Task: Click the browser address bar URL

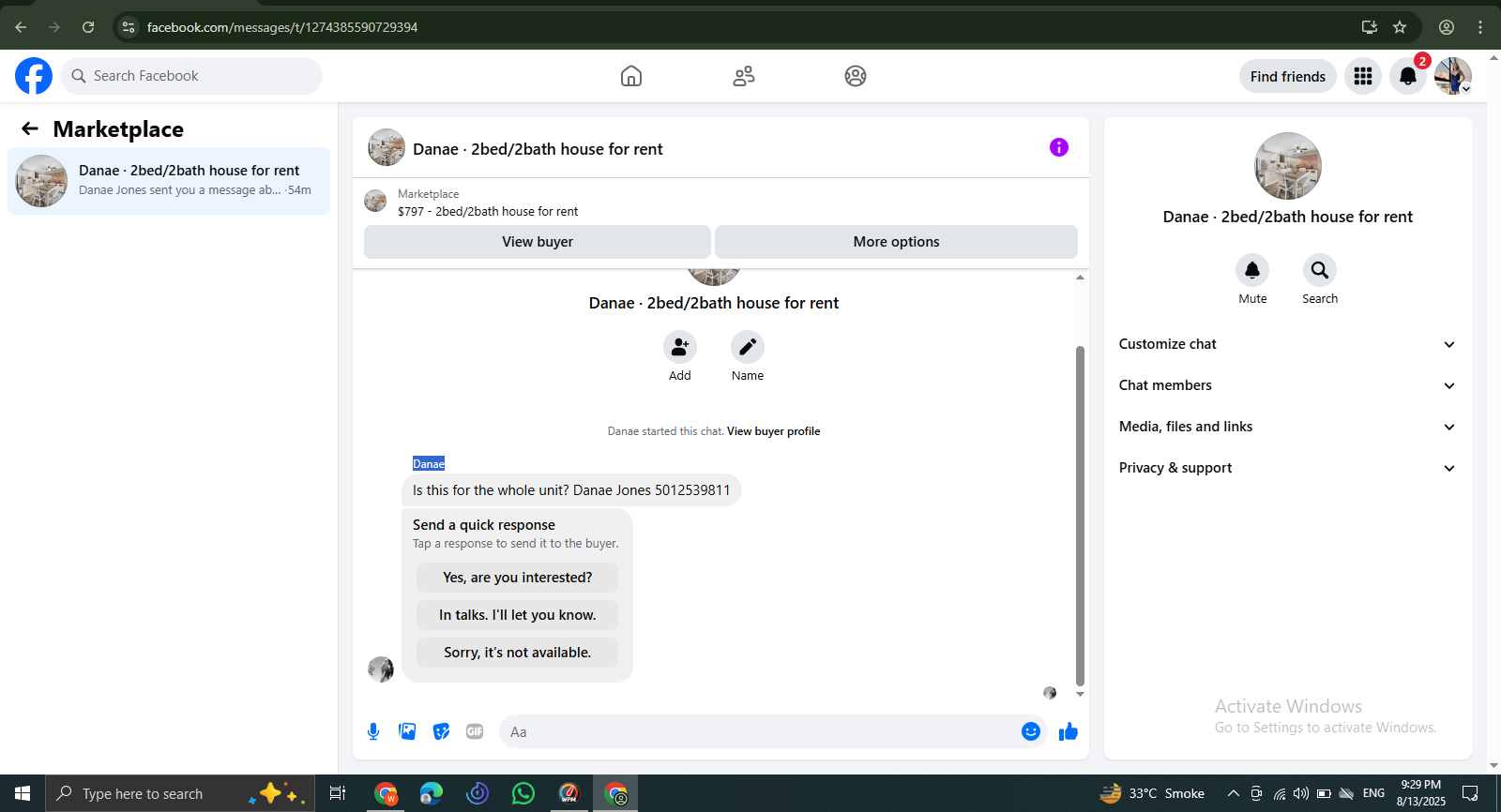Action: point(282,27)
